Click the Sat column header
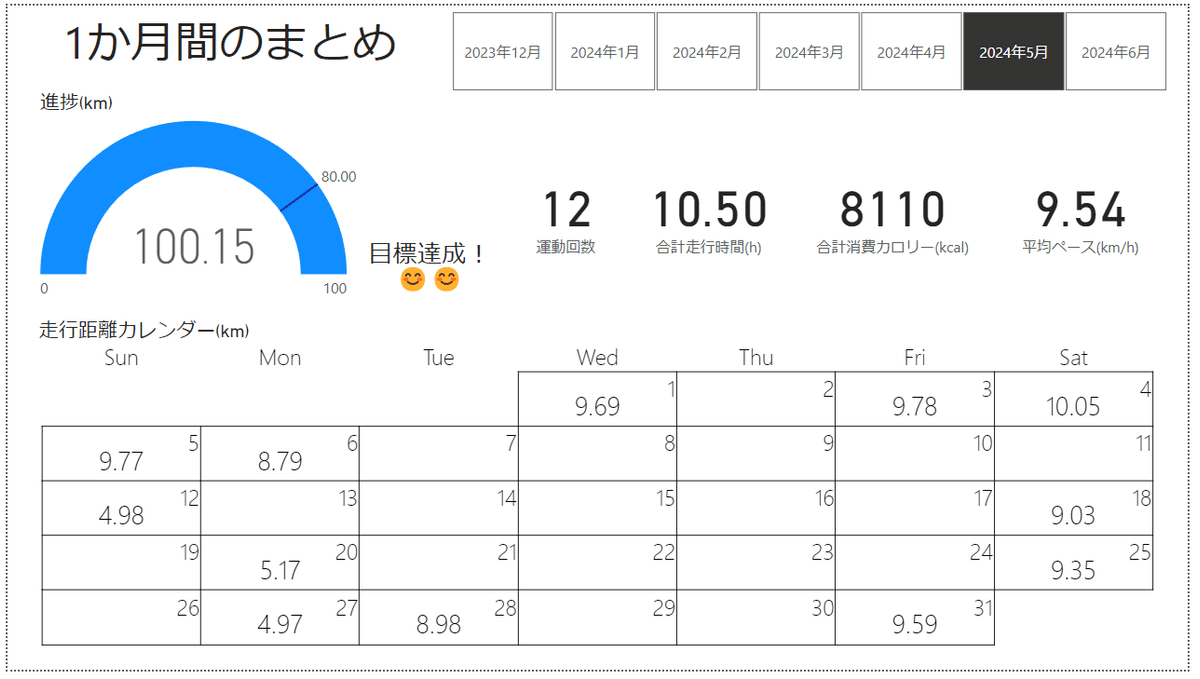 pos(1074,358)
